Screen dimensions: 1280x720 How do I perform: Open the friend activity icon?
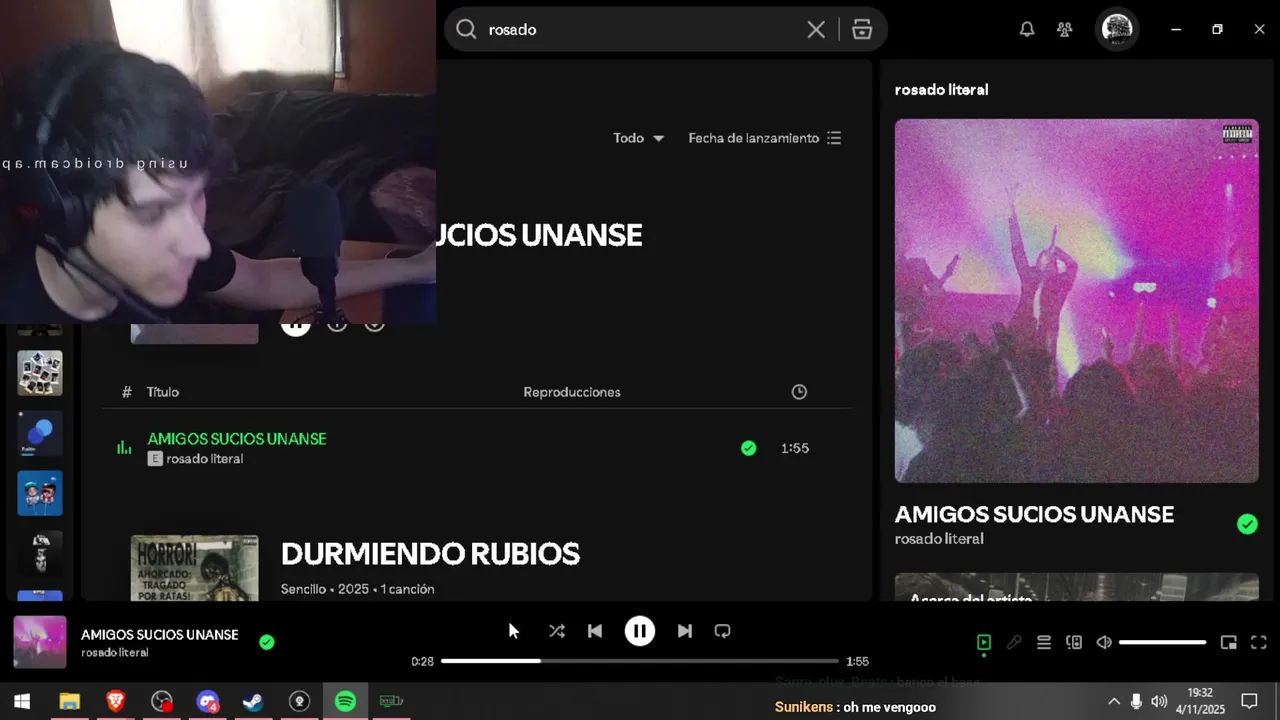coord(1065,30)
